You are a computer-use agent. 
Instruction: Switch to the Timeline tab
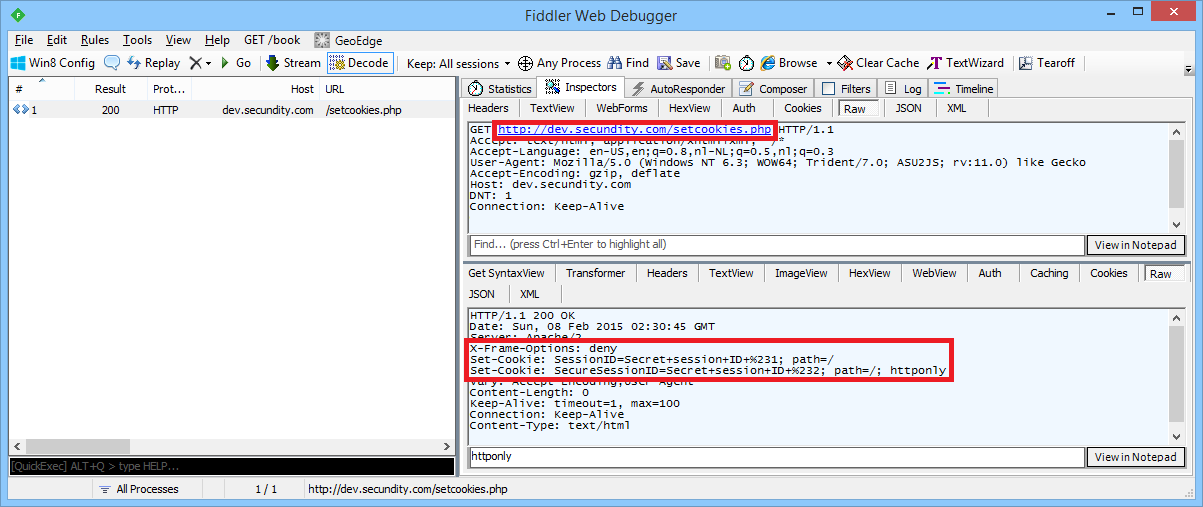click(963, 88)
